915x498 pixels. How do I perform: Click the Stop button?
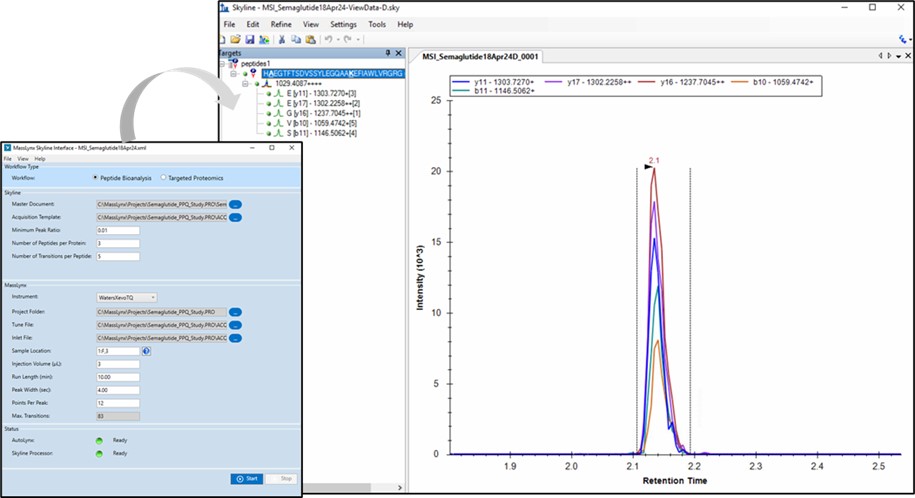[281, 479]
